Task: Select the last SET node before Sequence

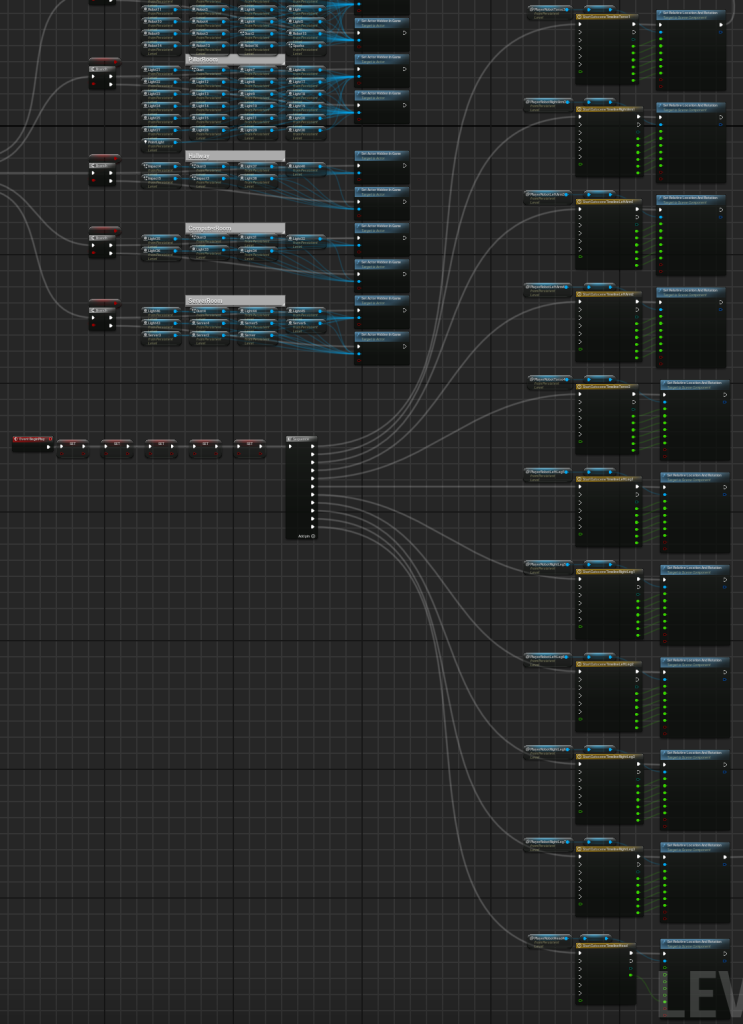Action: tap(250, 443)
